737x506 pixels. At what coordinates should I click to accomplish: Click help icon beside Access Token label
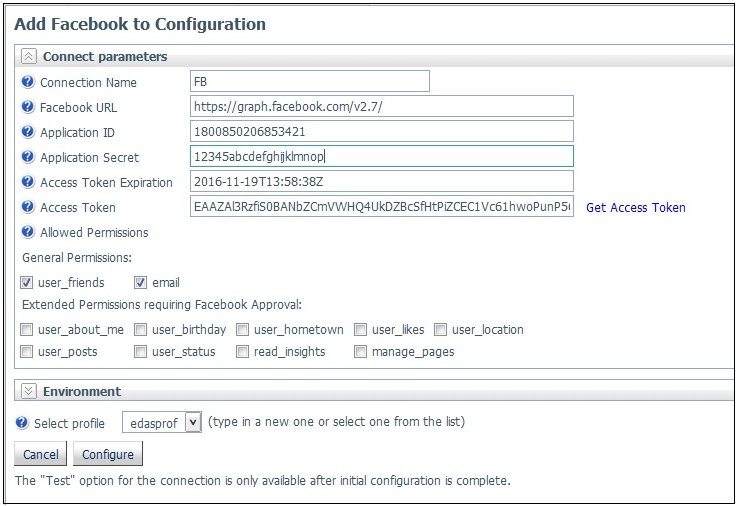pyautogui.click(x=28, y=207)
